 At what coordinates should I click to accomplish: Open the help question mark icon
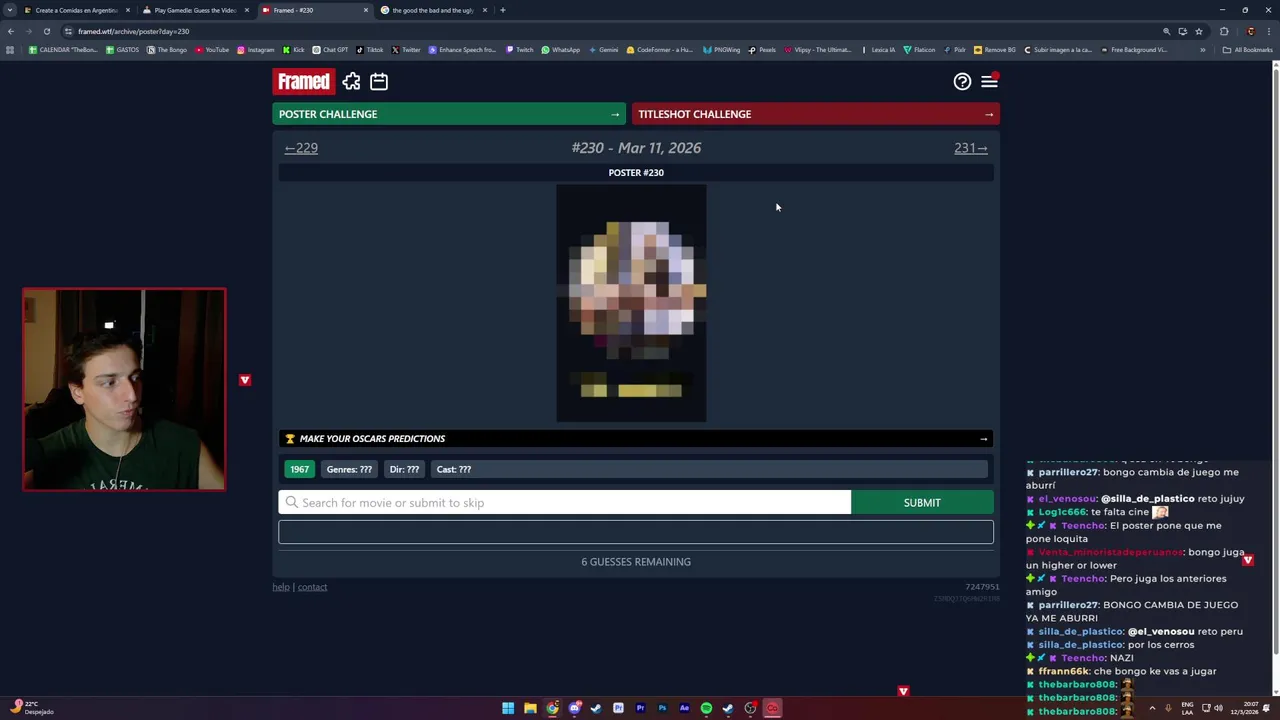962,82
